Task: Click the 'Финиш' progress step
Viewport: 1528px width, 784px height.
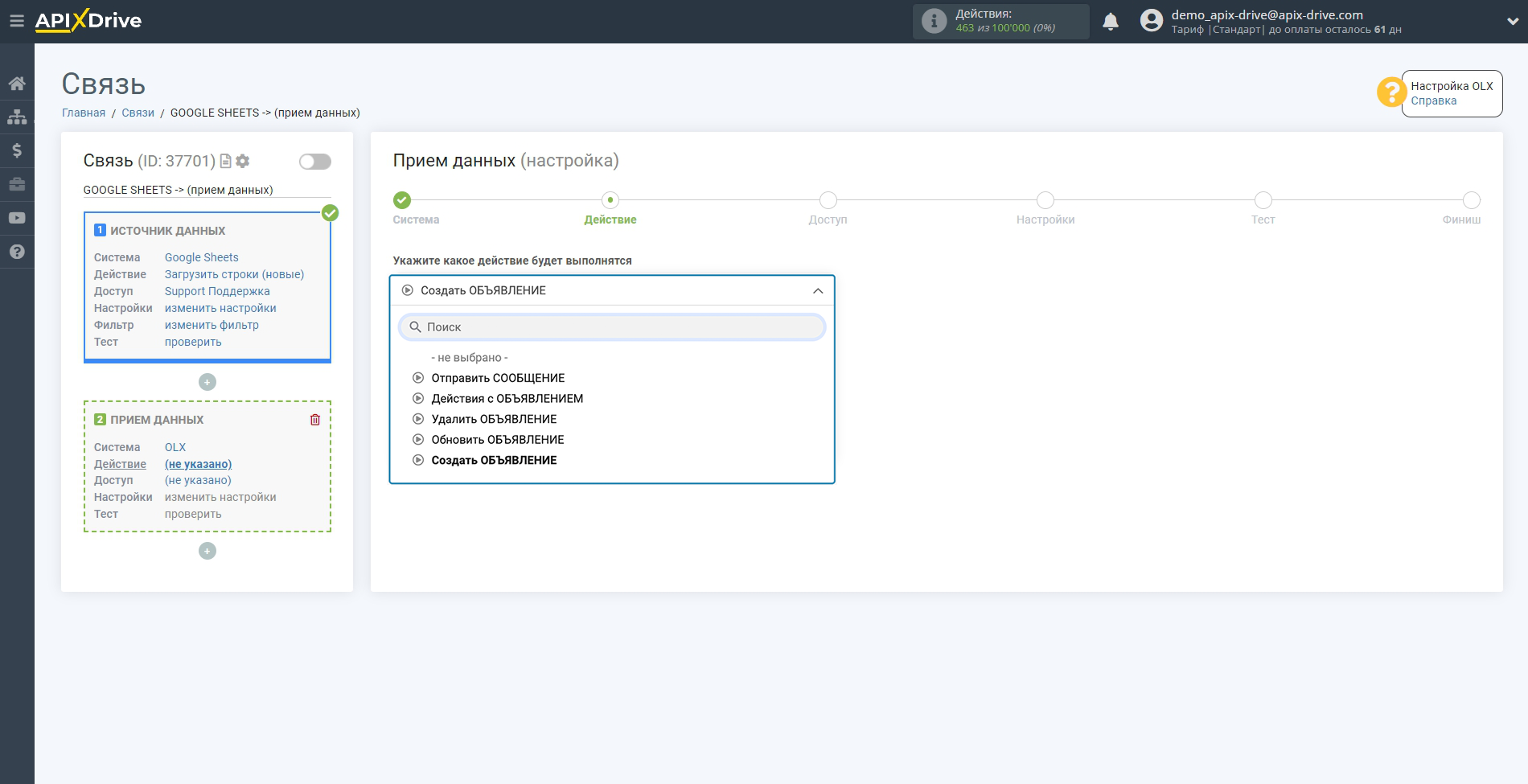Action: (1472, 200)
